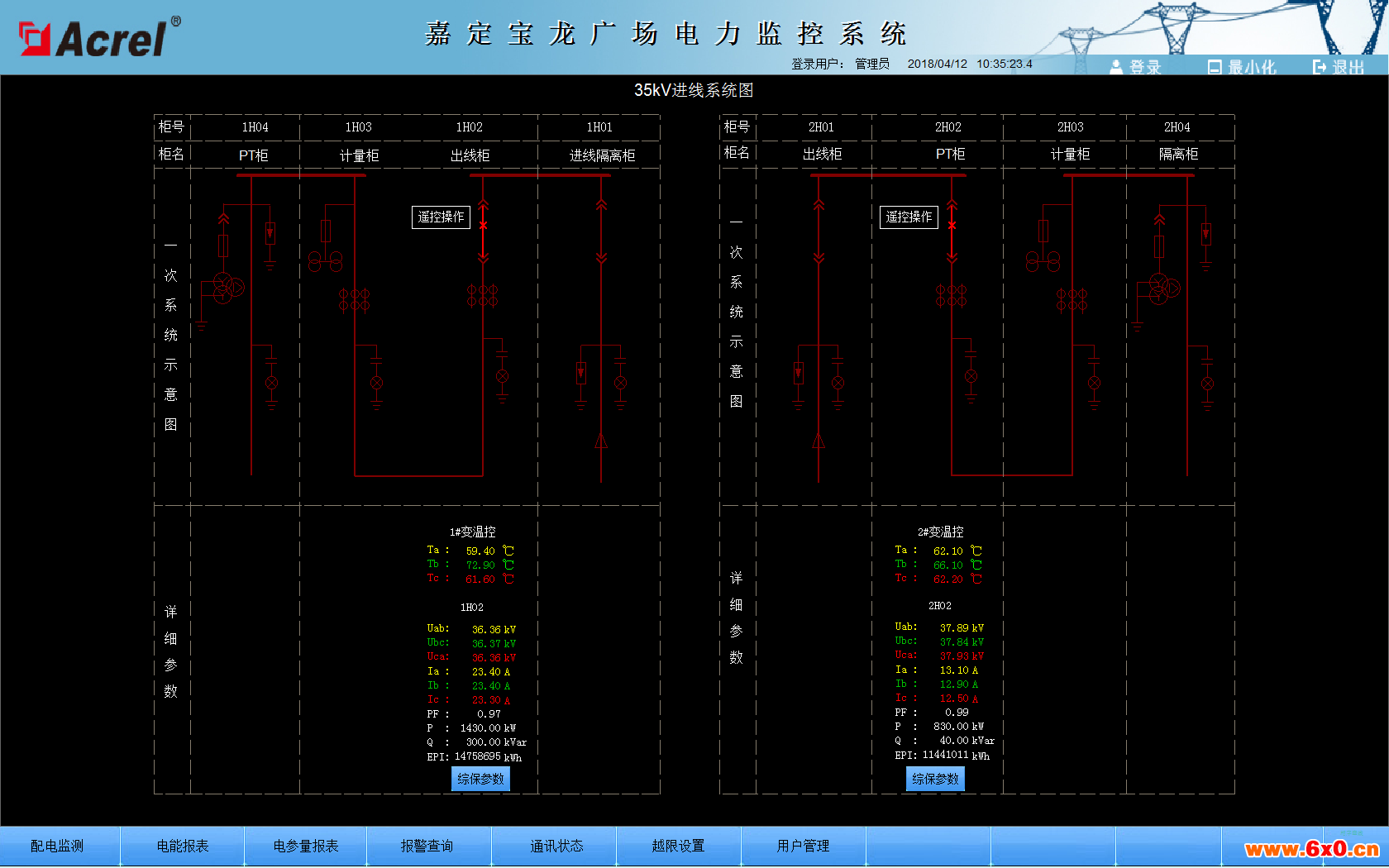Click the 2H03 live indicator lamp

point(1094,383)
